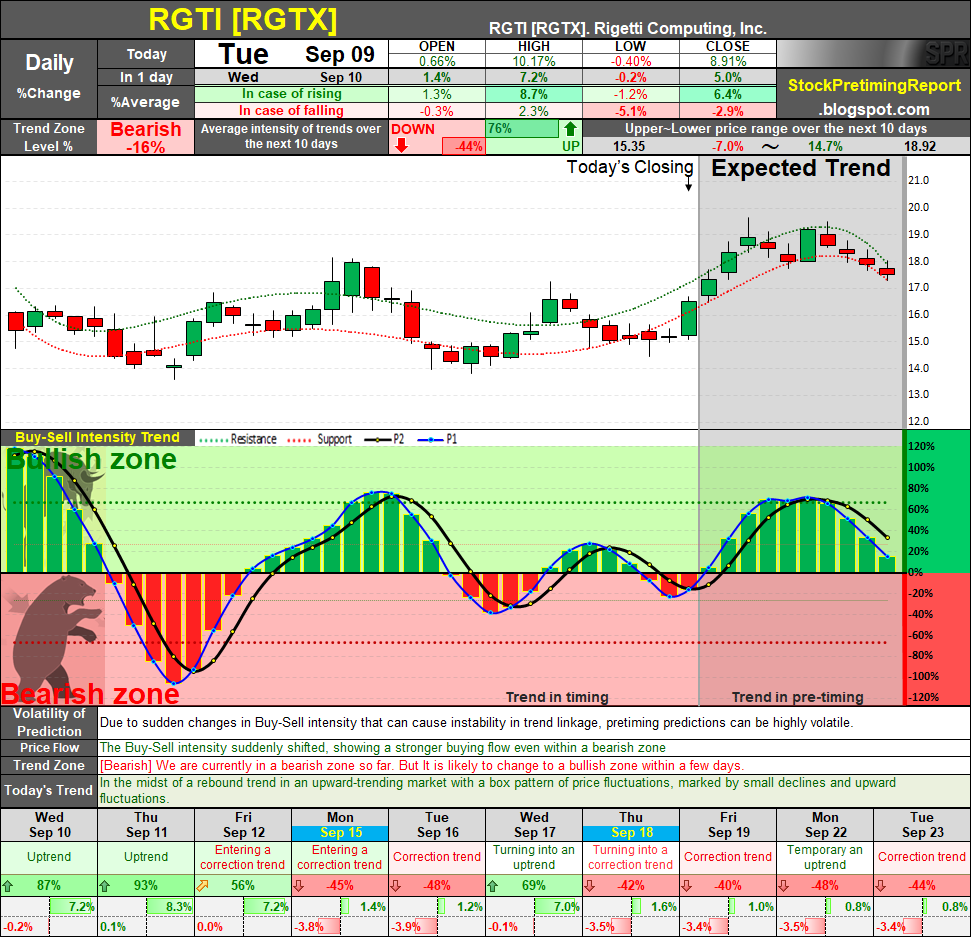
Task: Select the HIGH column header
Action: pyautogui.click(x=534, y=46)
